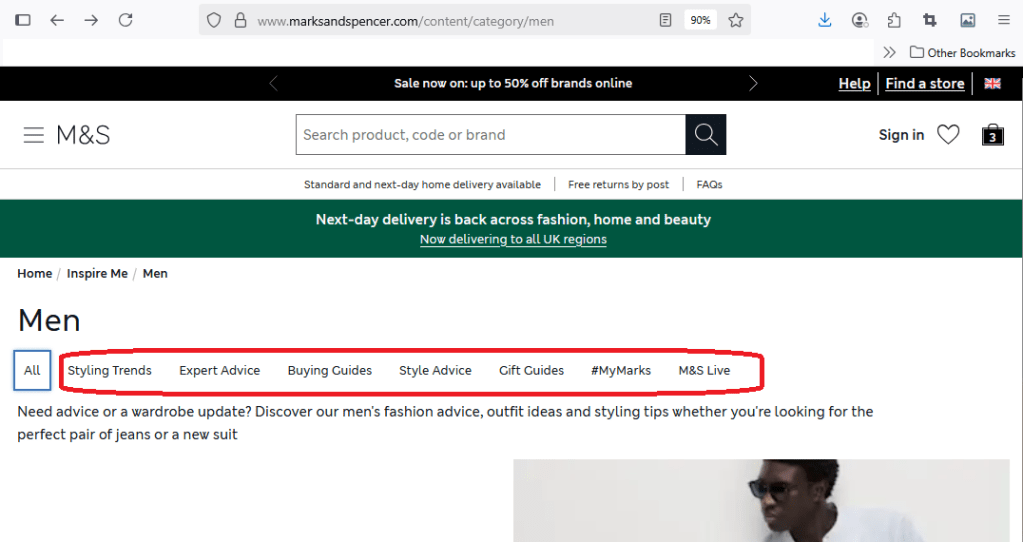Open Now delivering to all UK regions link
1023x542 pixels.
coord(513,240)
